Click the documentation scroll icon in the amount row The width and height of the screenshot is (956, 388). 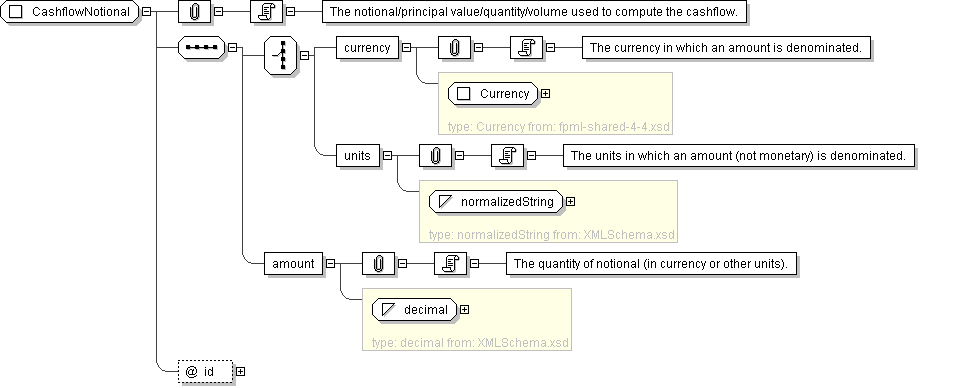point(450,264)
